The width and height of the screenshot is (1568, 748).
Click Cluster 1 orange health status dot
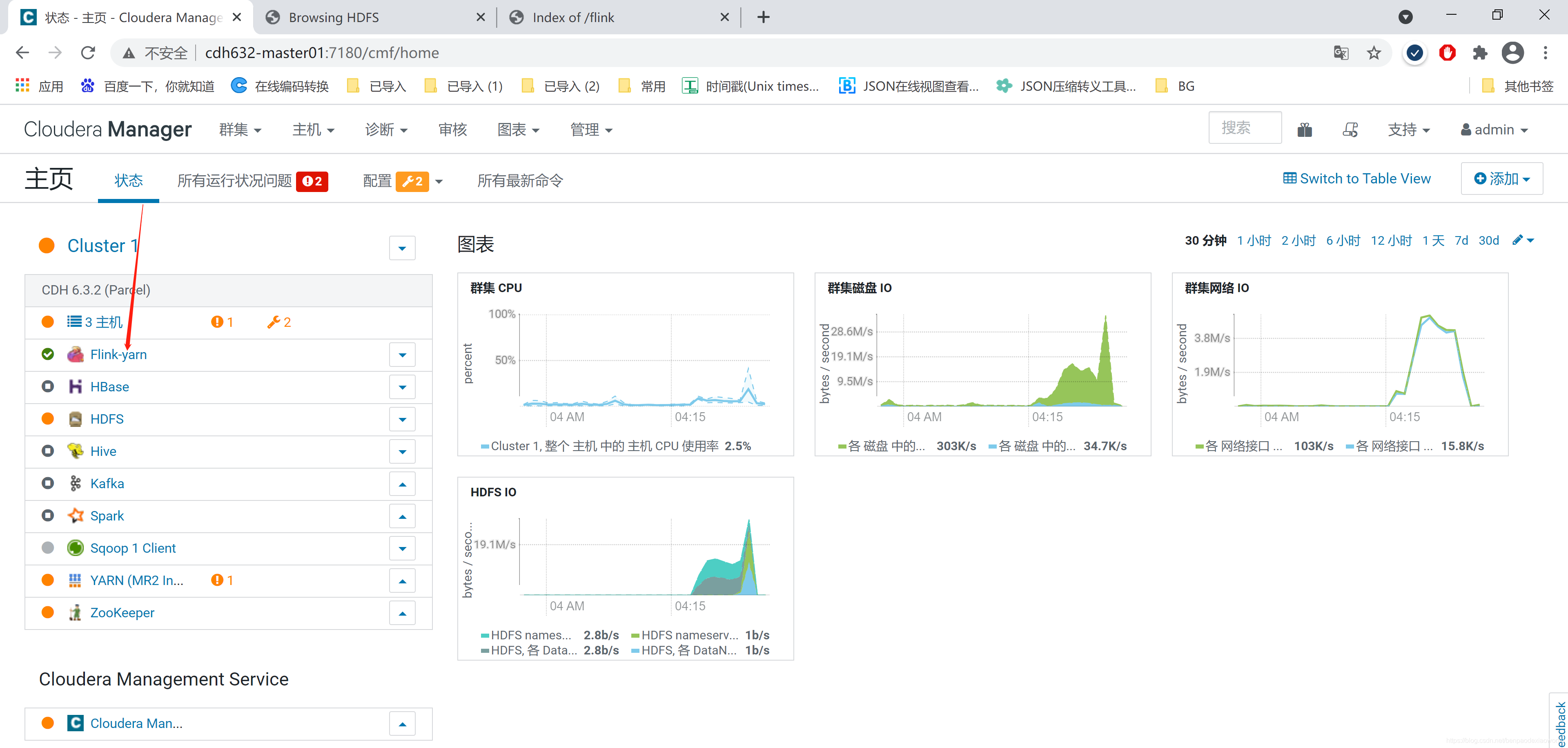point(47,246)
